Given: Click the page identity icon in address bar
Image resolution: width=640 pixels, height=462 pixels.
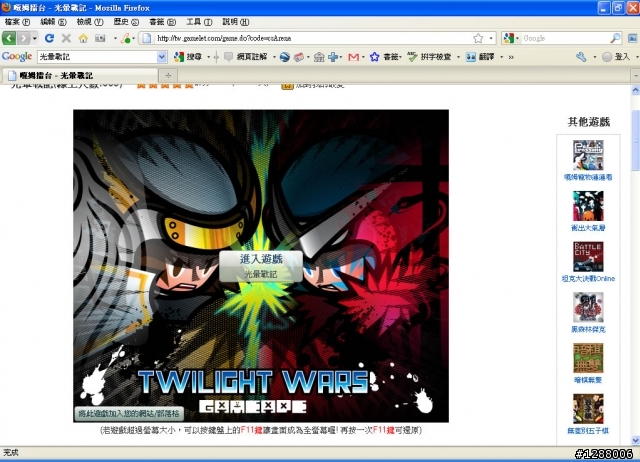Looking at the screenshot, I should [x=147, y=38].
